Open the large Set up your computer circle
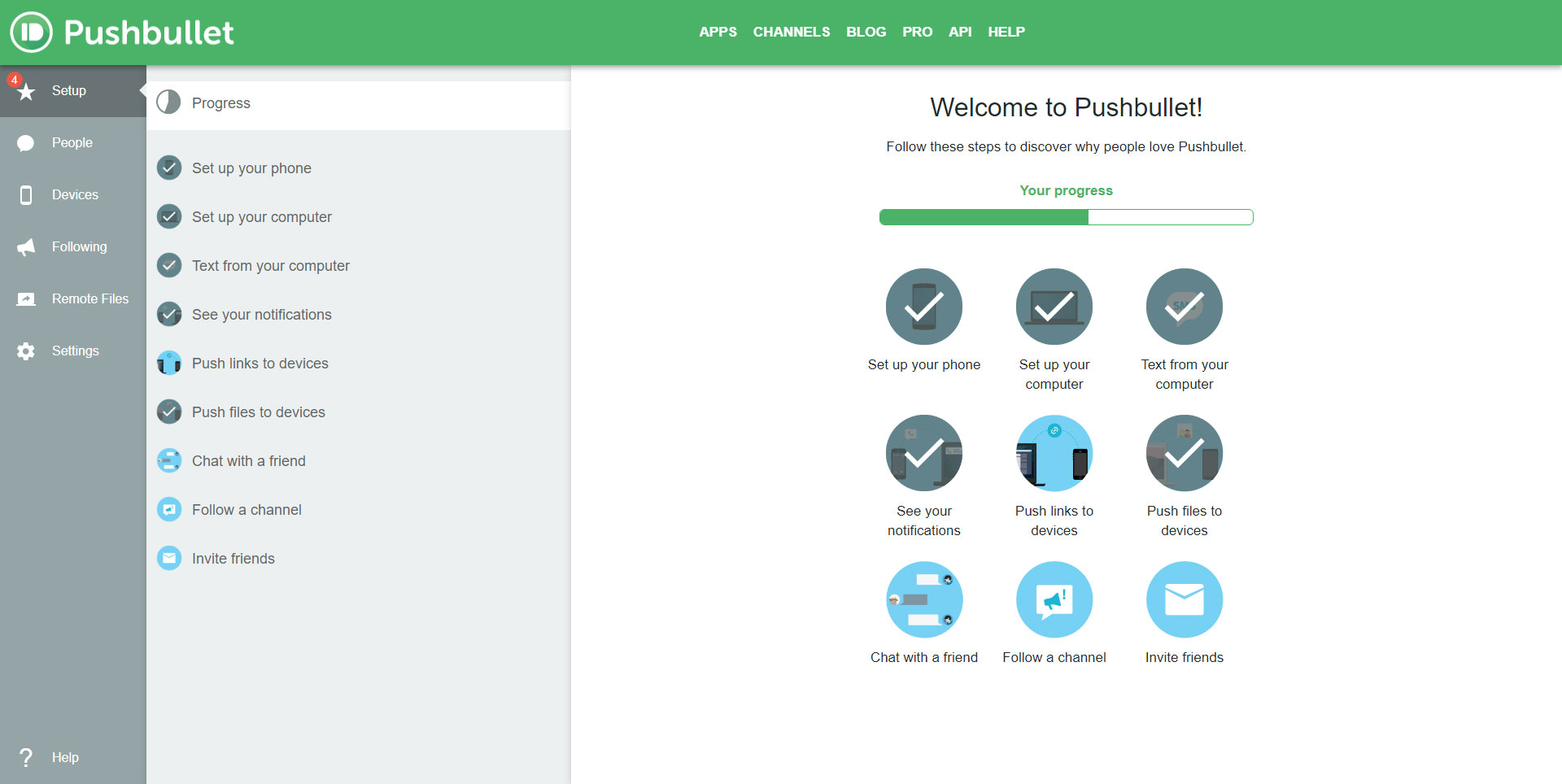The image size is (1562, 784). 1054,307
